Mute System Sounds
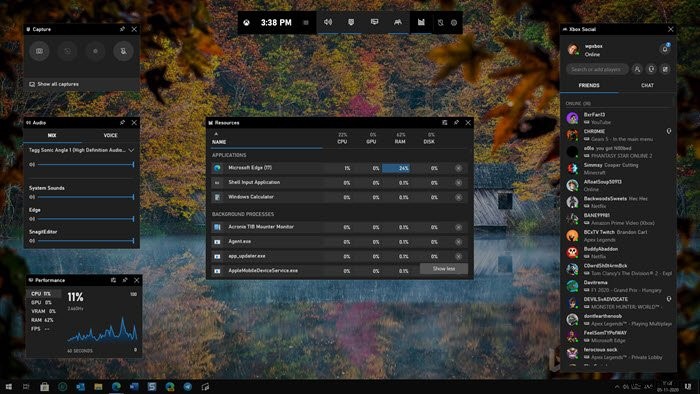 coord(32,197)
